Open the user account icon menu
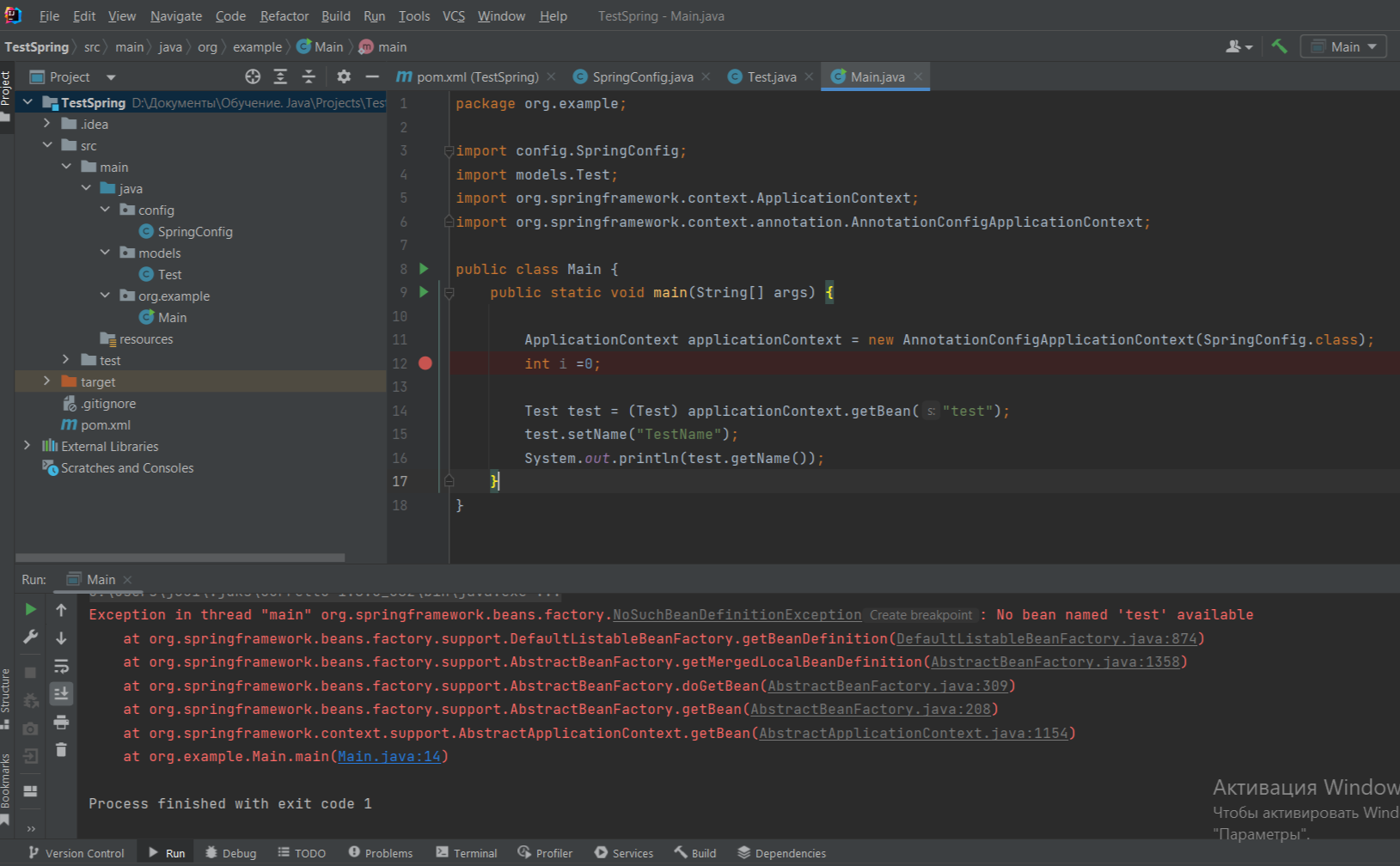 [1238, 46]
